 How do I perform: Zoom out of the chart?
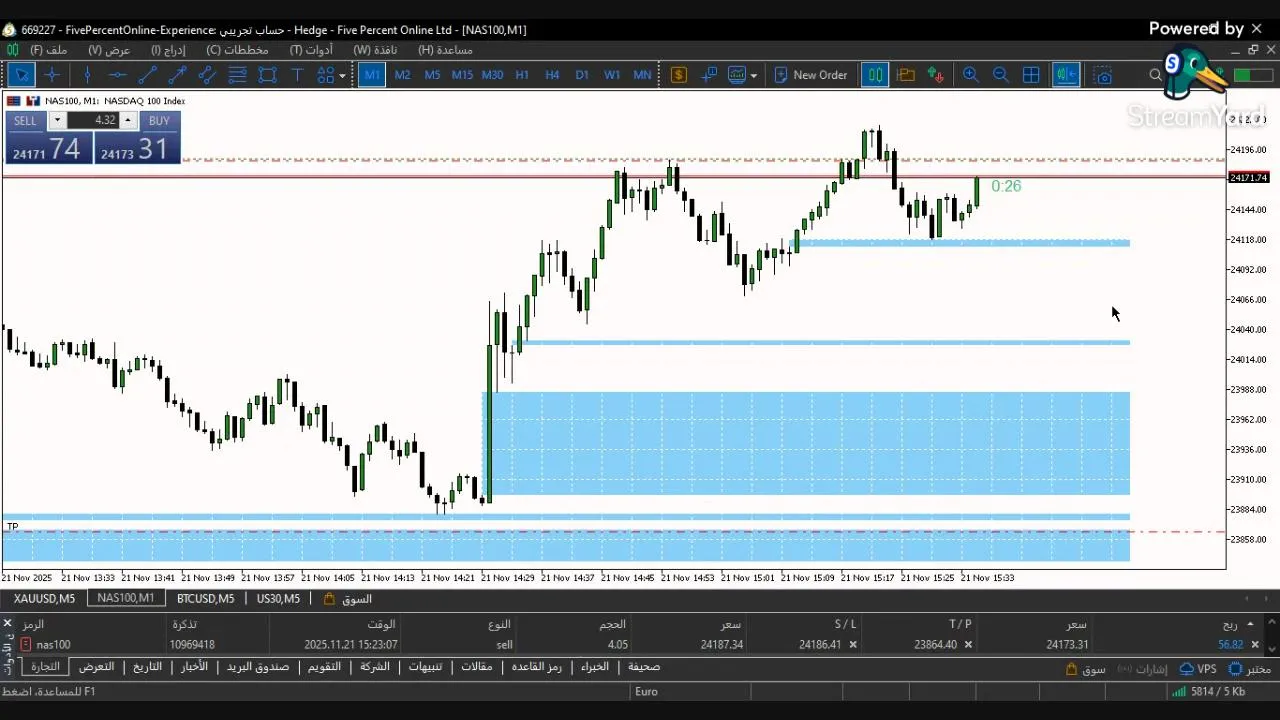tap(1000, 75)
